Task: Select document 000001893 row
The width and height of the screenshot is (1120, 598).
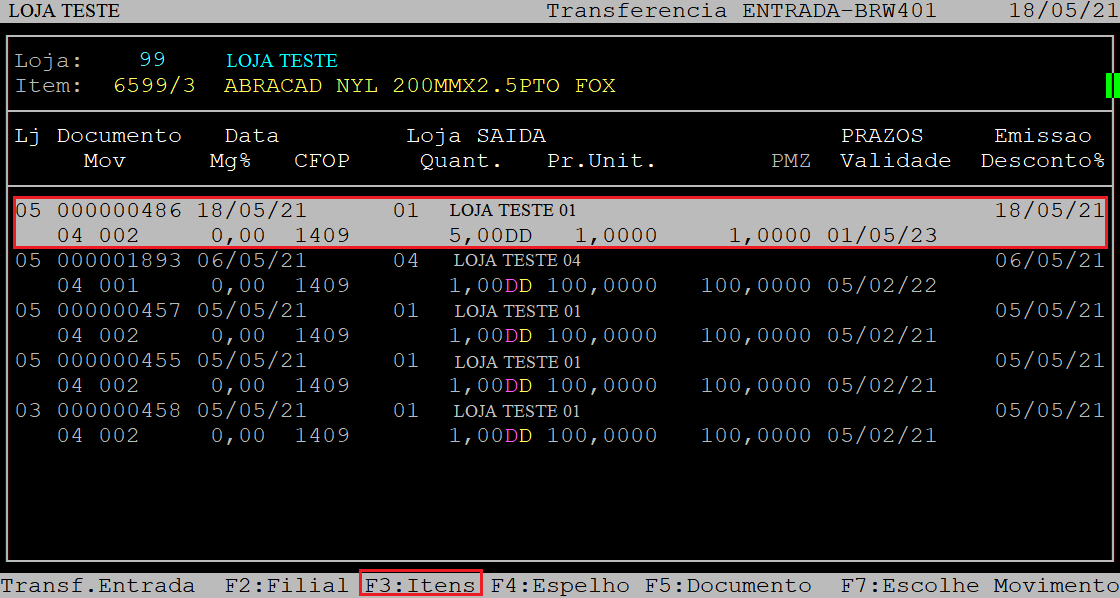Action: pos(119,260)
